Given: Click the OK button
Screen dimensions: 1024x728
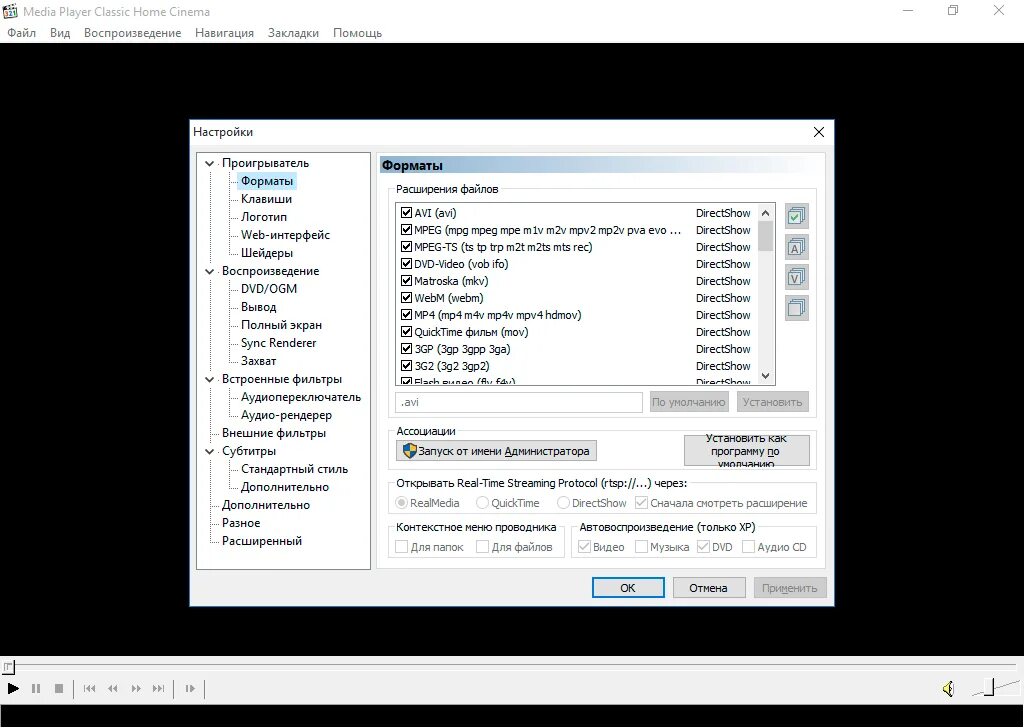Looking at the screenshot, I should 628,588.
